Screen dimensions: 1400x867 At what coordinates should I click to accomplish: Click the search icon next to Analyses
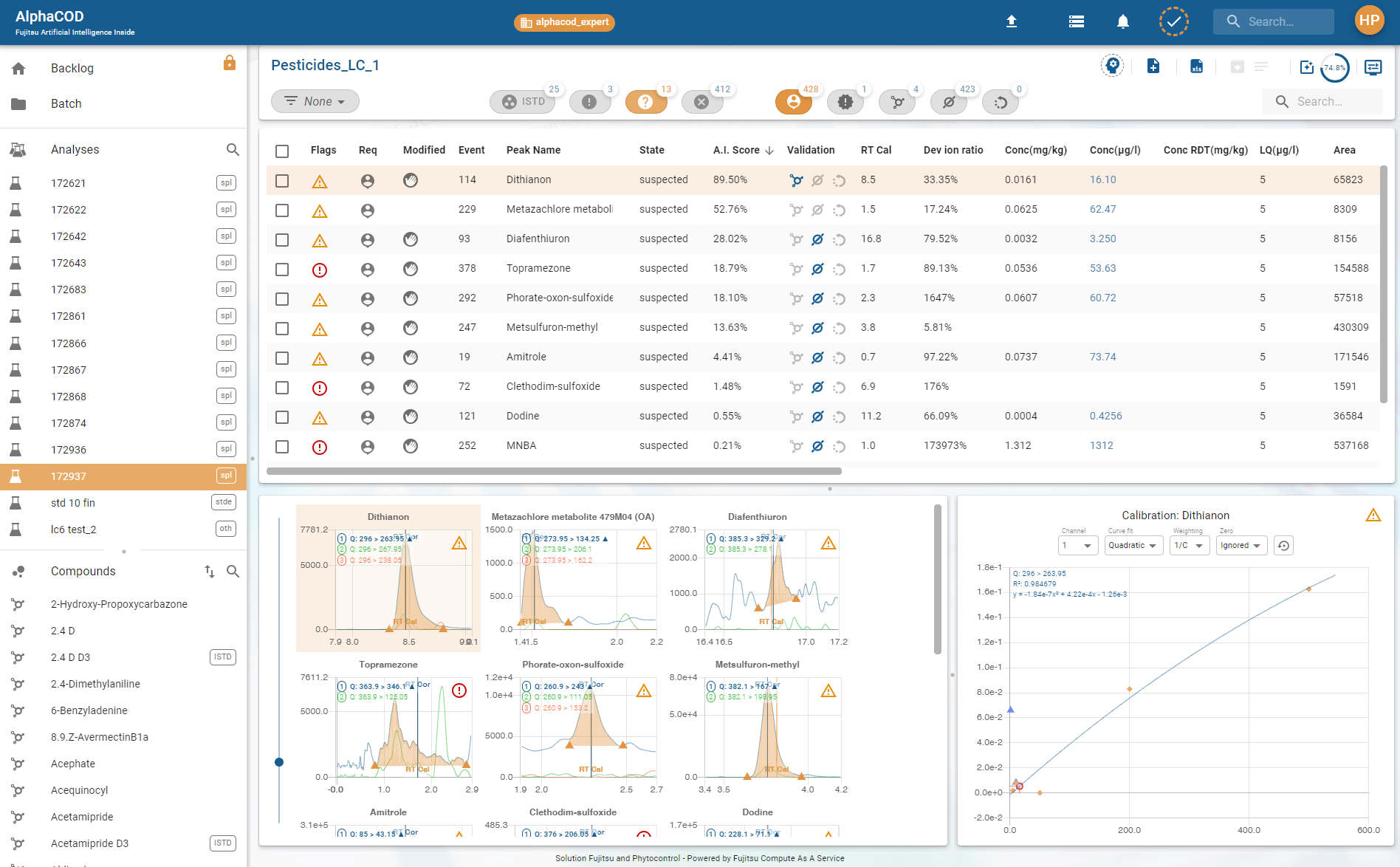point(233,150)
